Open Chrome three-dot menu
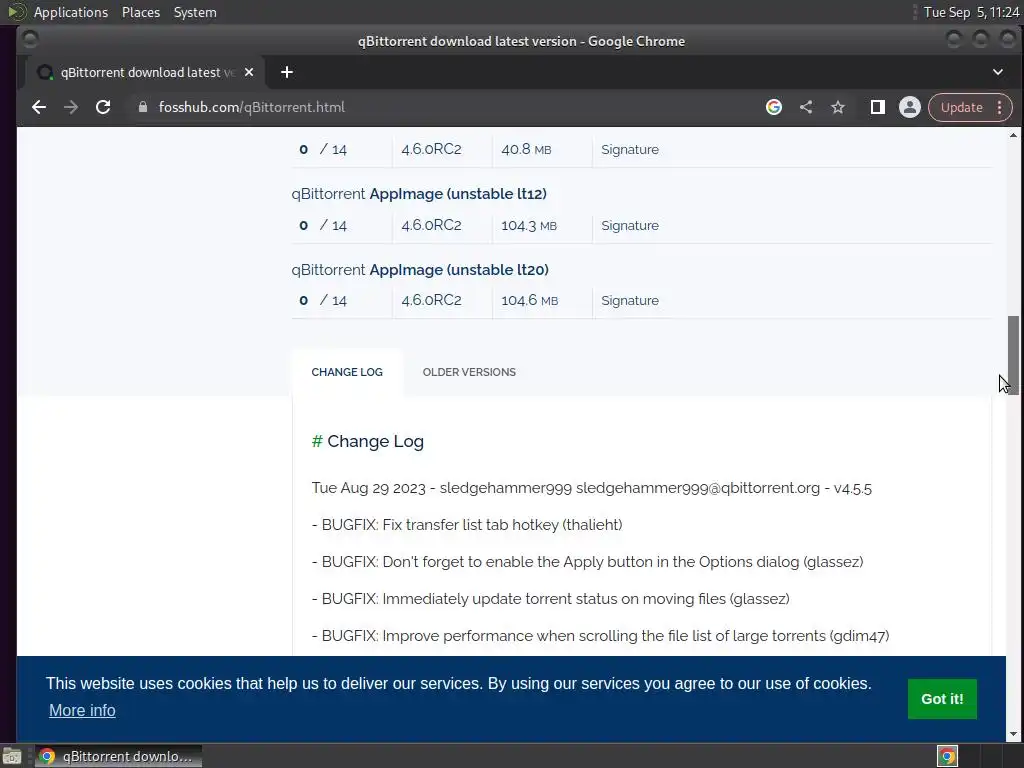The image size is (1024, 768). pos(1000,107)
